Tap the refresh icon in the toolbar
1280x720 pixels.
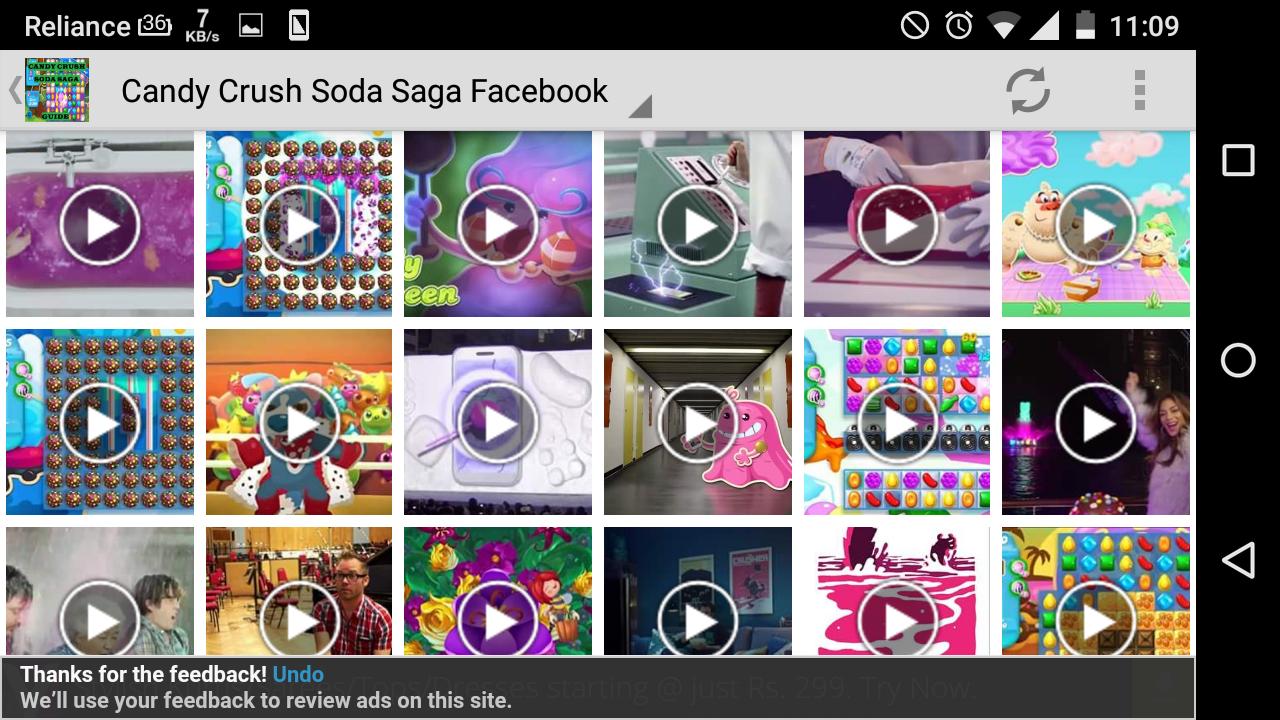pyautogui.click(x=1029, y=91)
